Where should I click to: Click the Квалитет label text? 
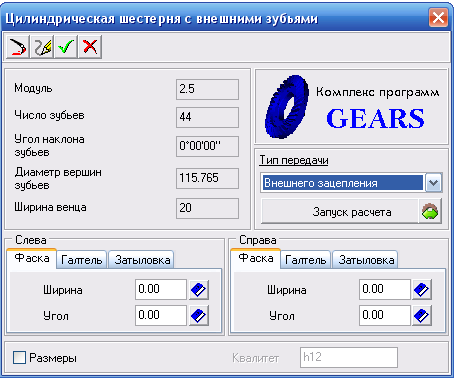coord(255,358)
